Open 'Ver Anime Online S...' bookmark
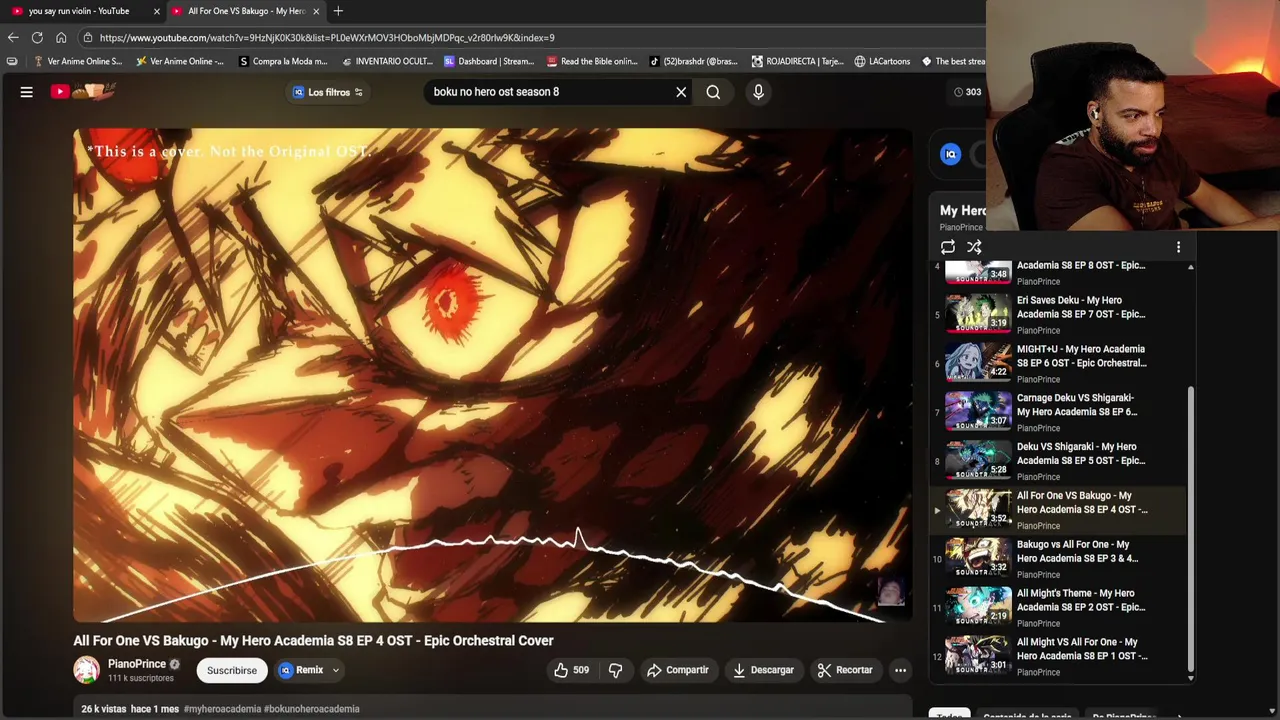This screenshot has width=1280, height=720. (x=78, y=61)
